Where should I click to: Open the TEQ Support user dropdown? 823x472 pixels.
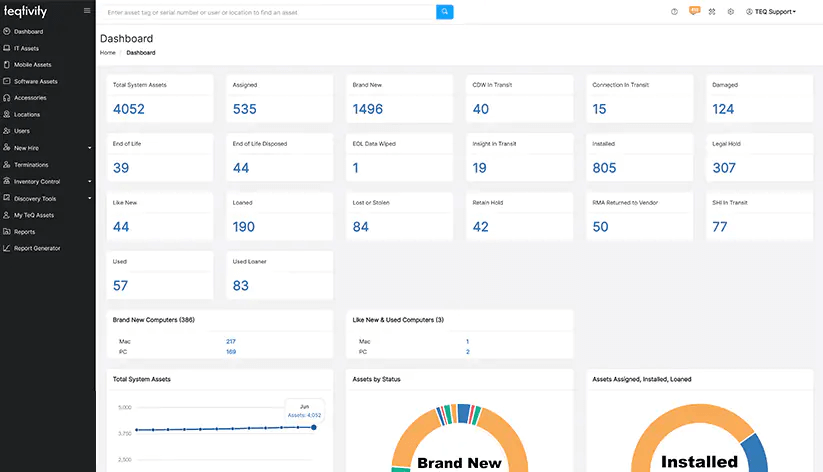tap(771, 12)
